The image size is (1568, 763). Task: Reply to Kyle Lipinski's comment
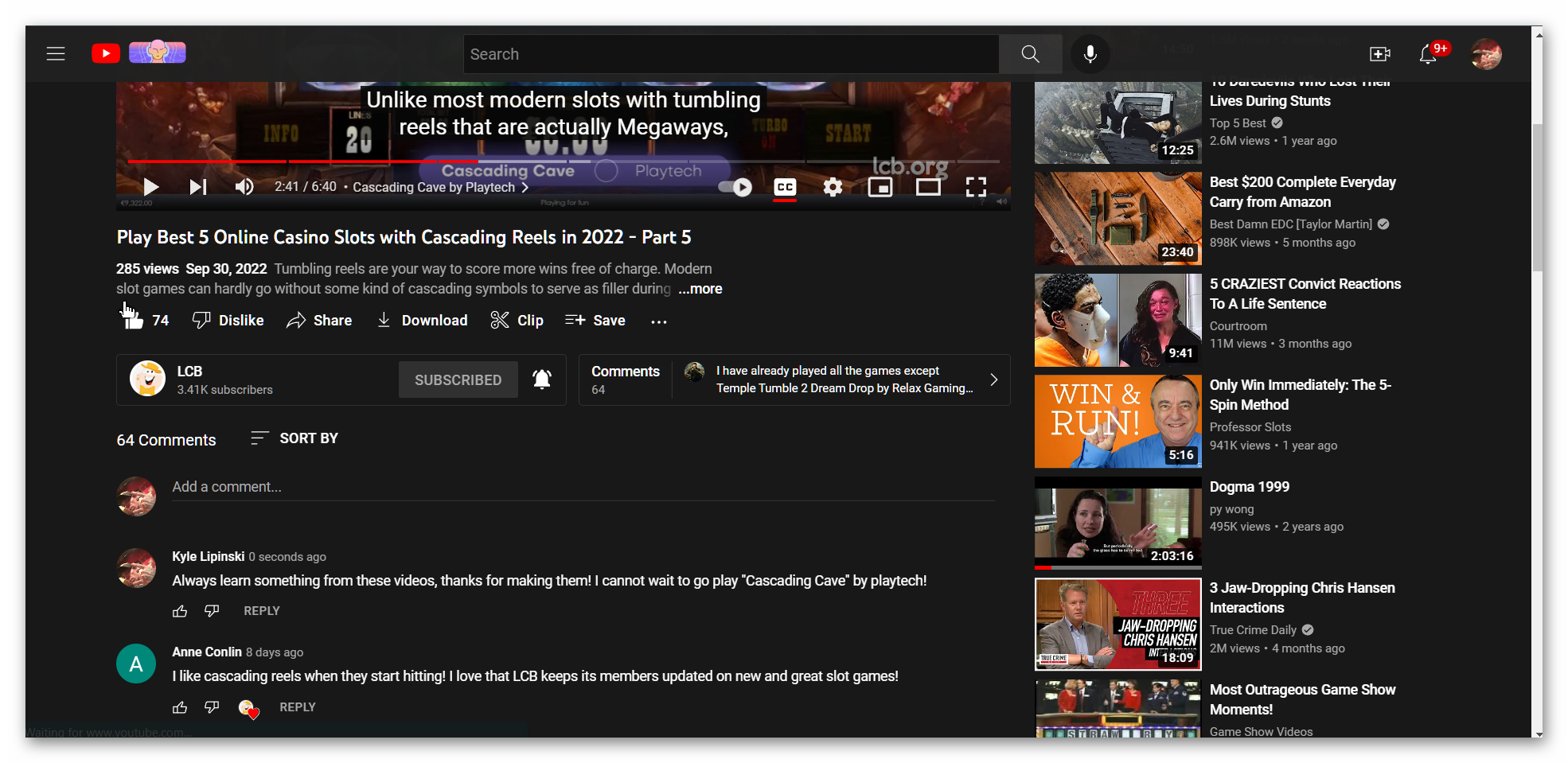pos(262,611)
